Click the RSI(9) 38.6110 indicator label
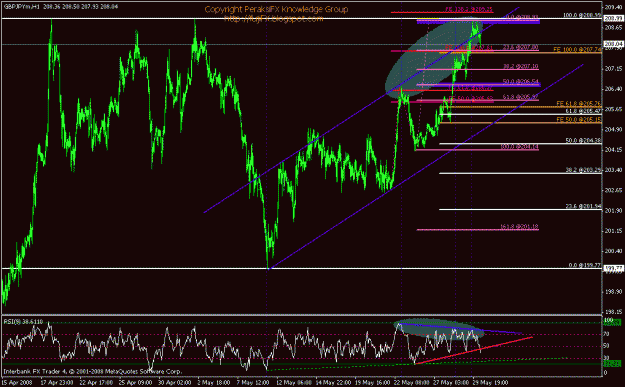The width and height of the screenshot is (625, 387). 23,321
